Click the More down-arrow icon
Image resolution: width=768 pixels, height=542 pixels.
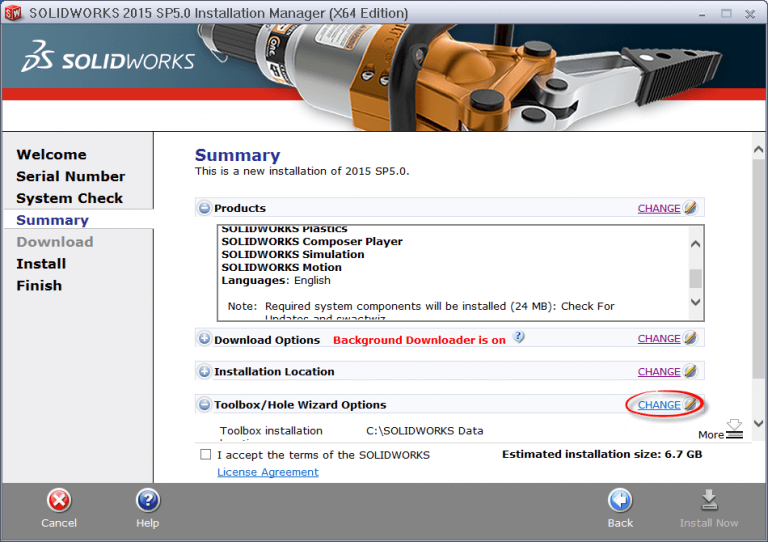[x=734, y=428]
